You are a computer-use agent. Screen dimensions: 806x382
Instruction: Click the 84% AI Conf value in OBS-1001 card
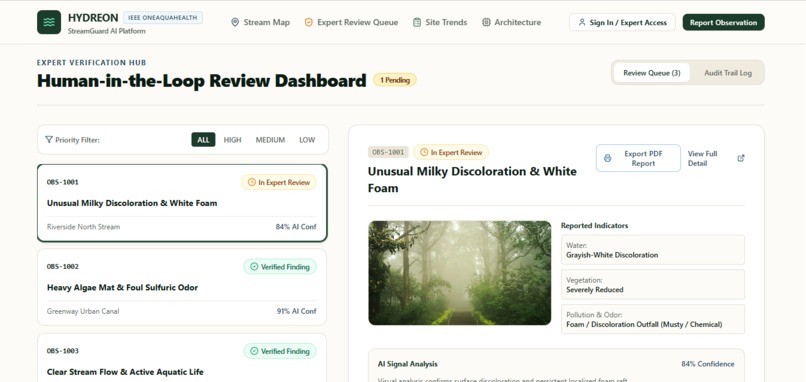296,227
